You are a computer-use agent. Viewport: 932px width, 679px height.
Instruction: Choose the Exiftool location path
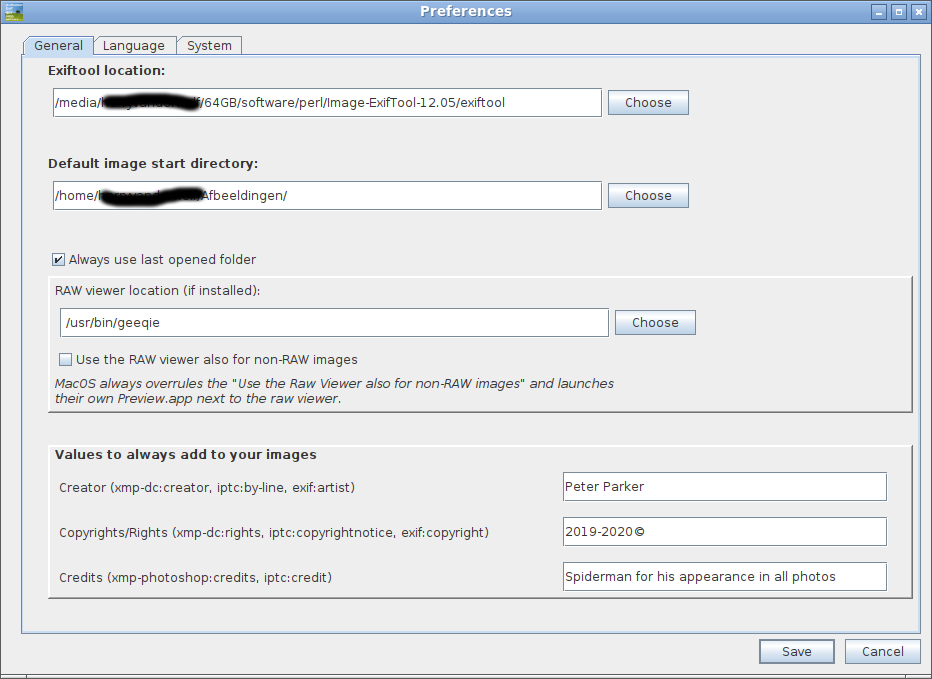[648, 102]
